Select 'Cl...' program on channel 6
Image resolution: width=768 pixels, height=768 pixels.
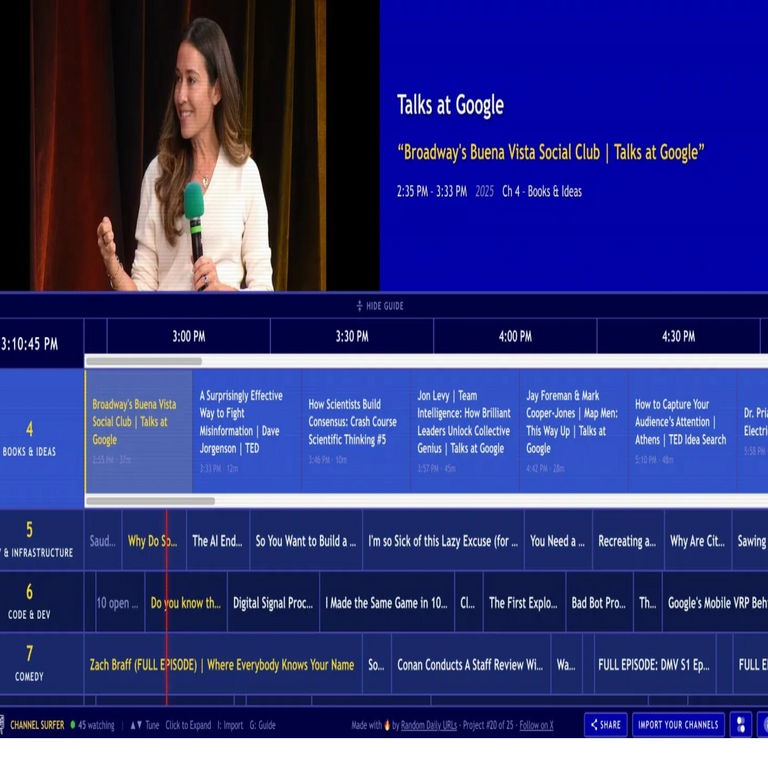469,602
